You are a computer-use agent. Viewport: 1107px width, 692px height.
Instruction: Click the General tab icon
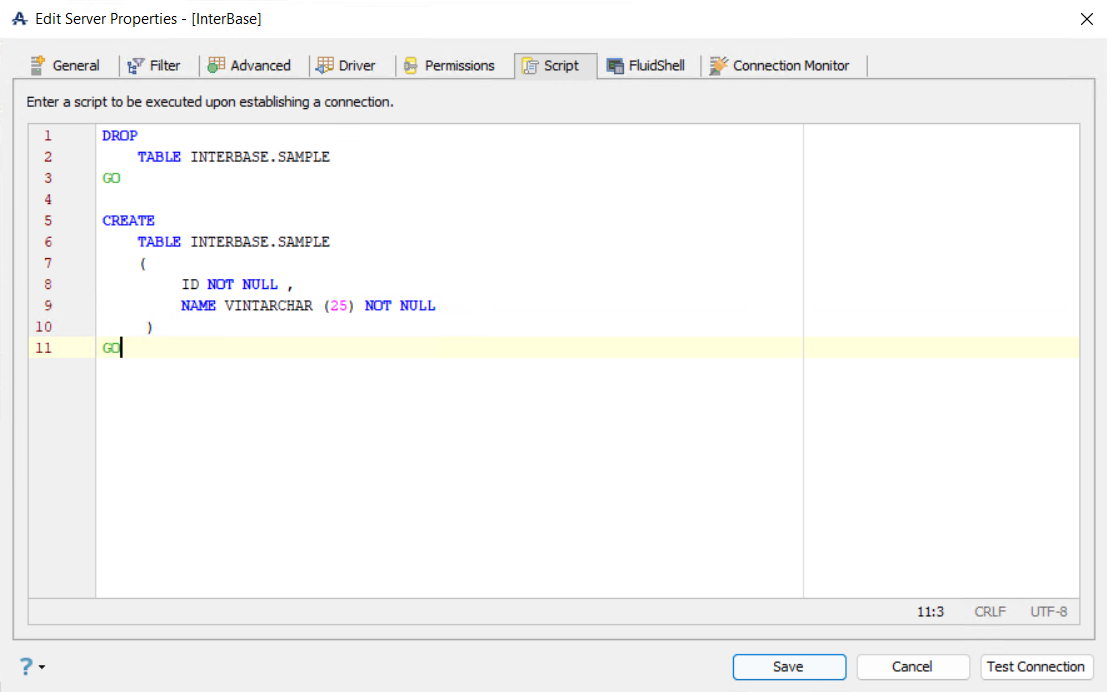(x=37, y=66)
